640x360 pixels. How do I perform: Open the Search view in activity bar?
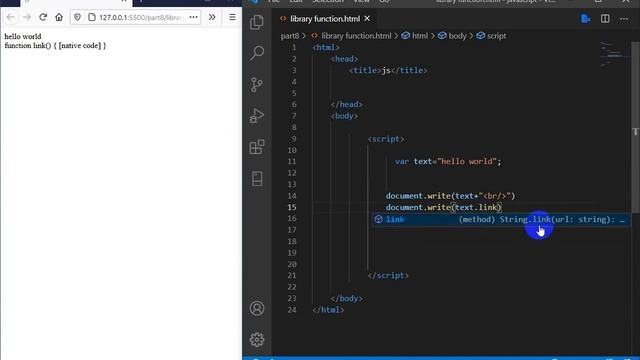tap(257, 53)
